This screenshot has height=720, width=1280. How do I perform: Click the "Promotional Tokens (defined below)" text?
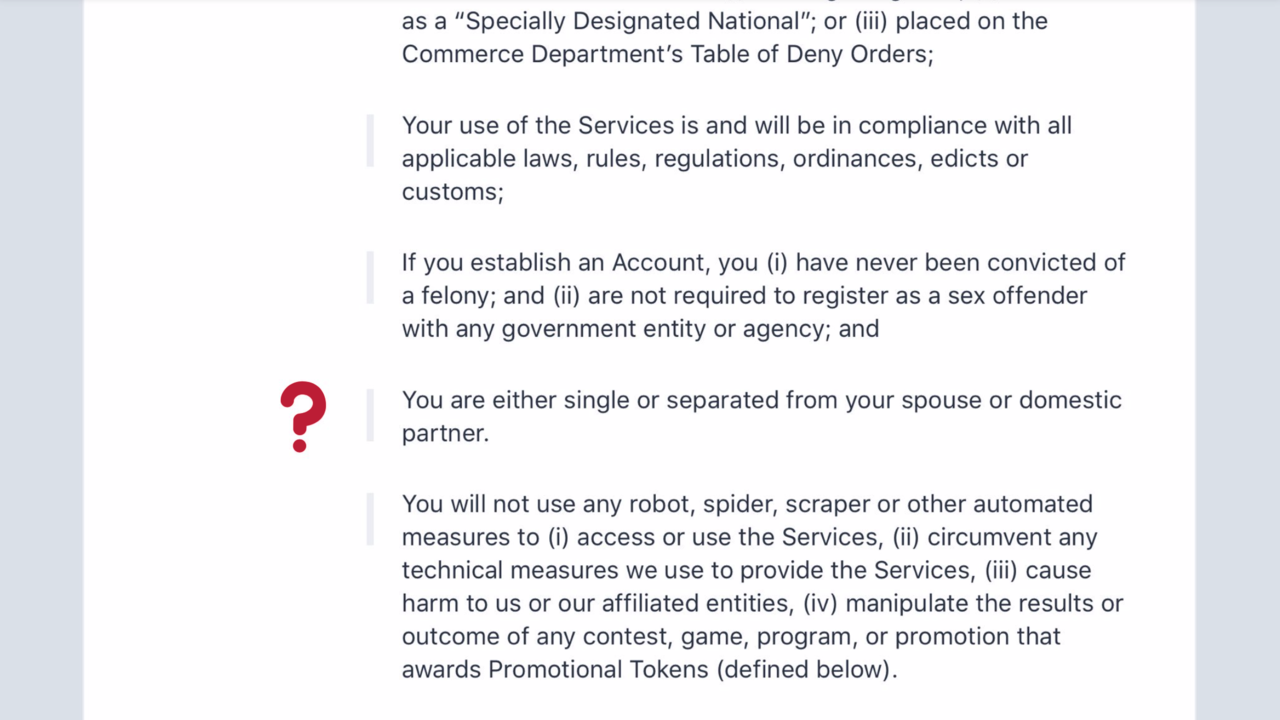[692, 669]
